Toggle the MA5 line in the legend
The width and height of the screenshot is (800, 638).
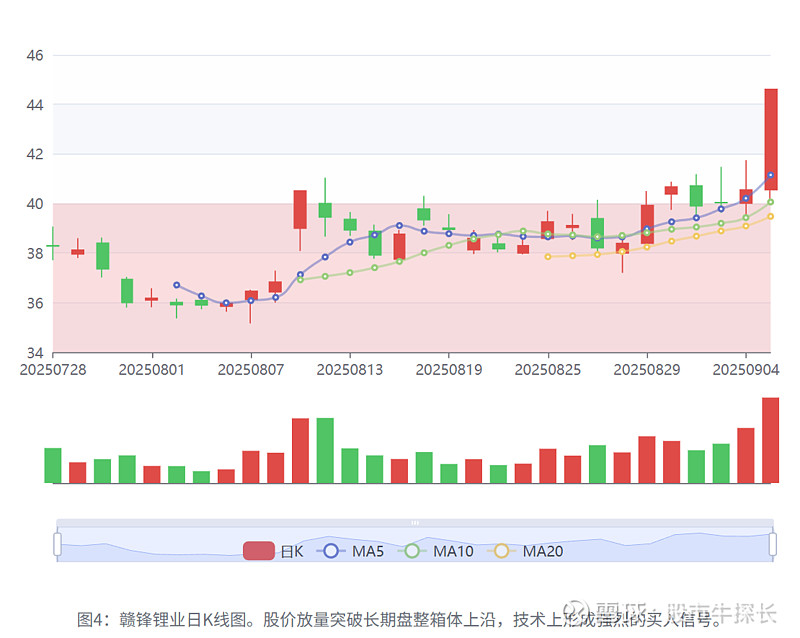(x=350, y=551)
